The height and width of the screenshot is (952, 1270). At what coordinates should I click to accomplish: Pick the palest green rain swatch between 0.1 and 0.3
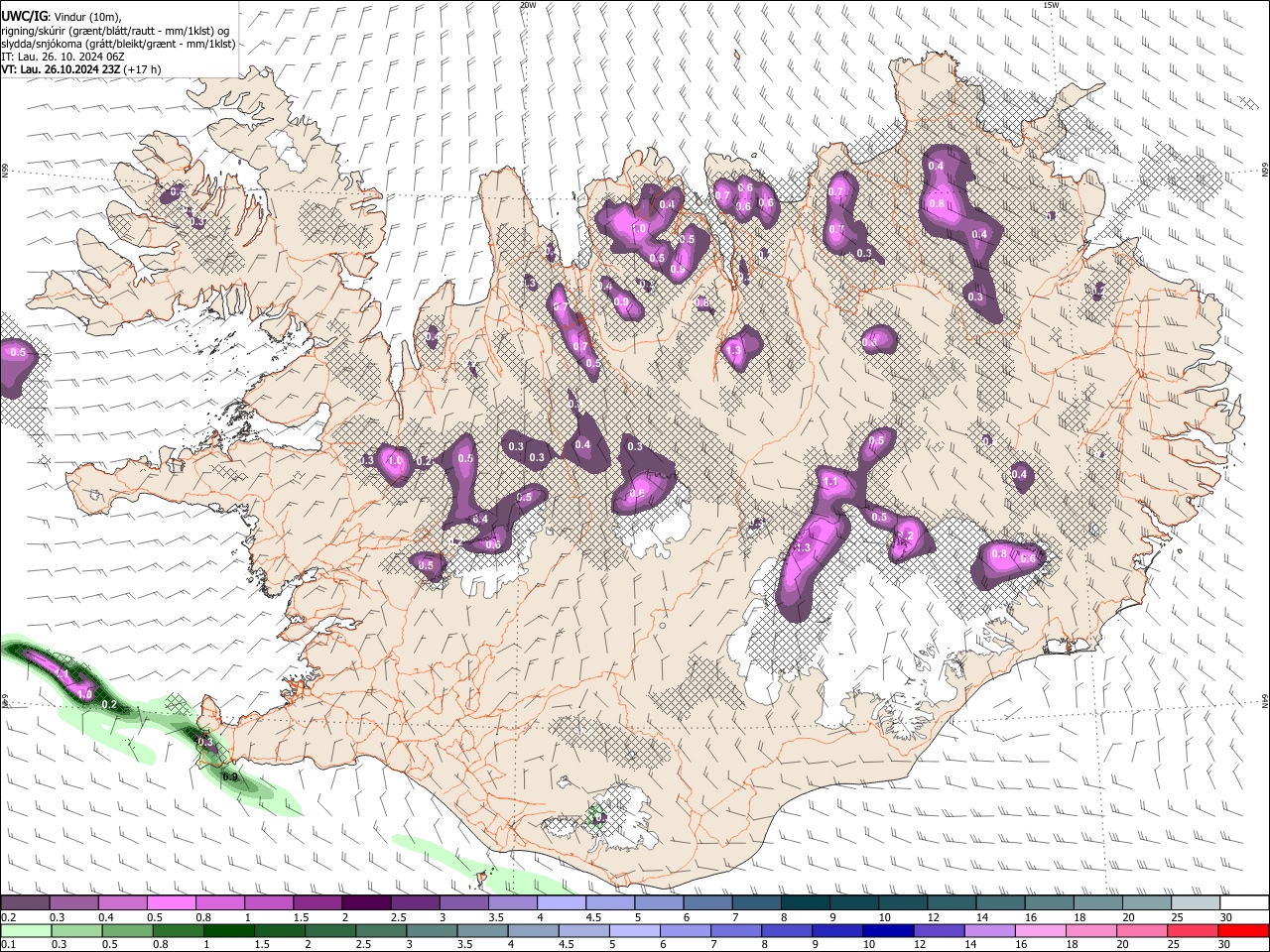coord(25,930)
